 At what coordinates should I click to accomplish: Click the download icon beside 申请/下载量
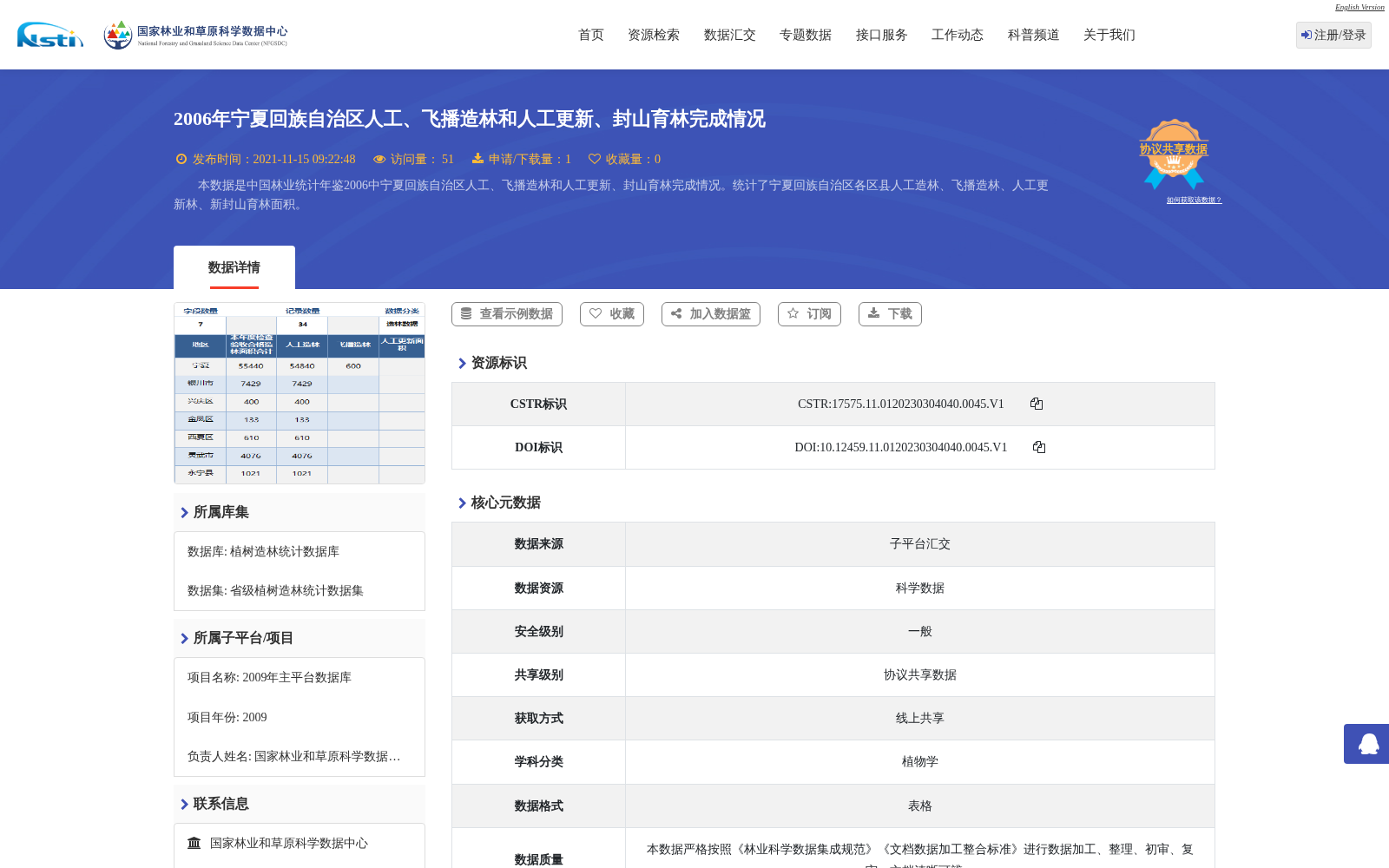click(477, 159)
